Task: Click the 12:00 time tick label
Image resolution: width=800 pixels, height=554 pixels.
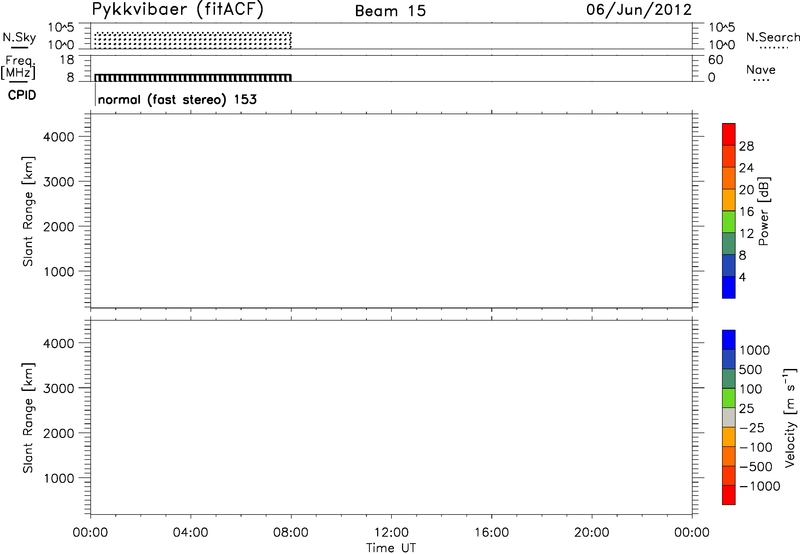Action: click(x=391, y=533)
